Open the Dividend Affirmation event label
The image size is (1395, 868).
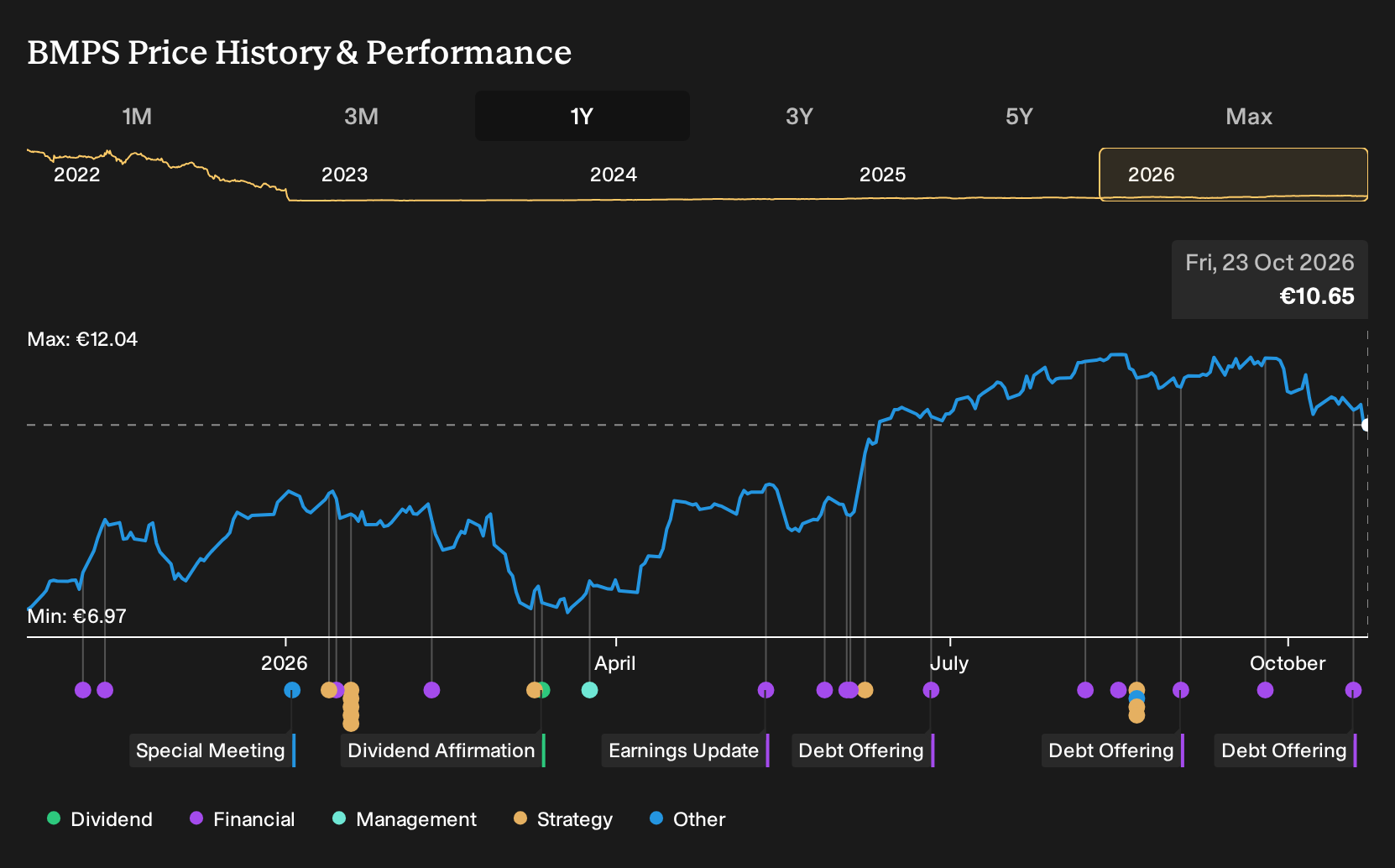point(442,750)
